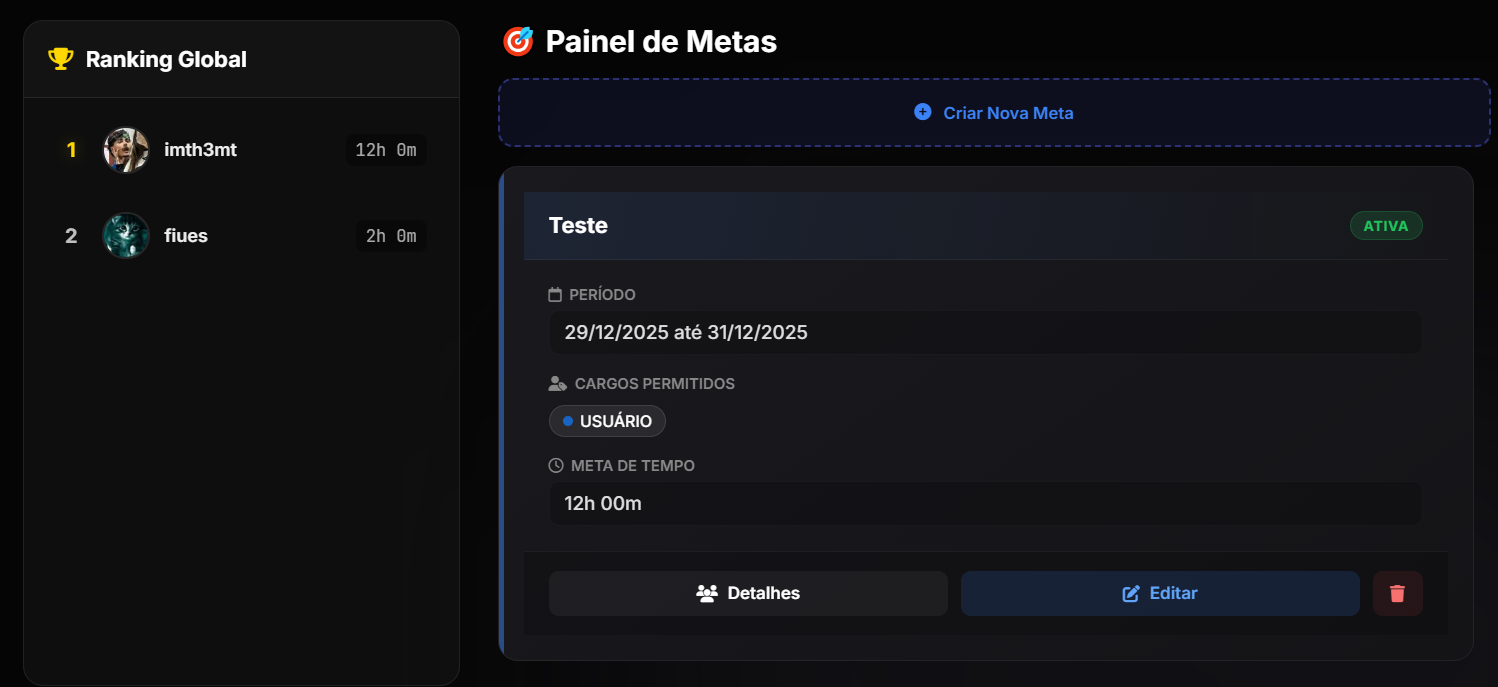Click the clock icon next to Meta de Tempo
1498x687 pixels.
556,466
